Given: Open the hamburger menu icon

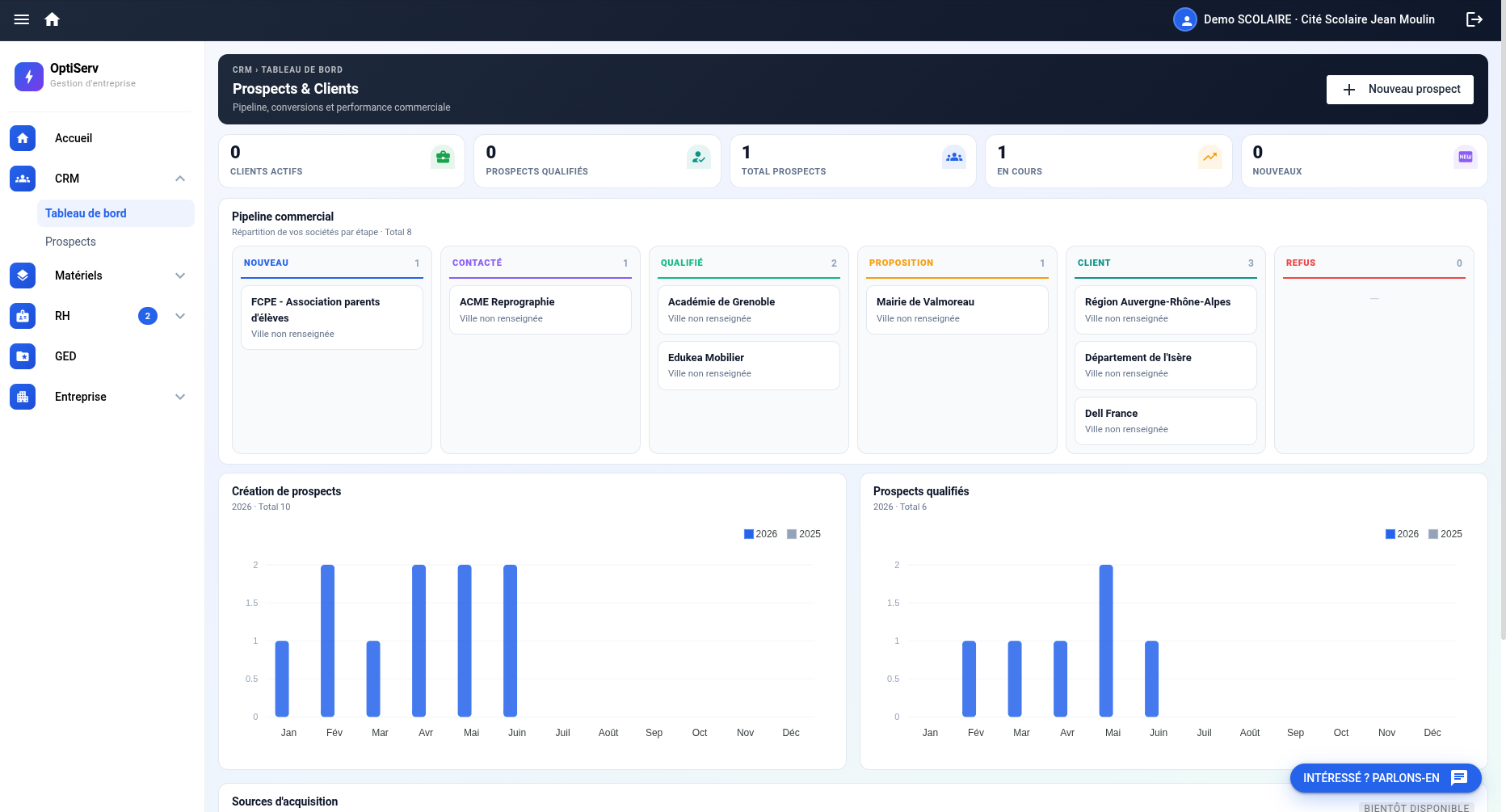Looking at the screenshot, I should click(22, 19).
